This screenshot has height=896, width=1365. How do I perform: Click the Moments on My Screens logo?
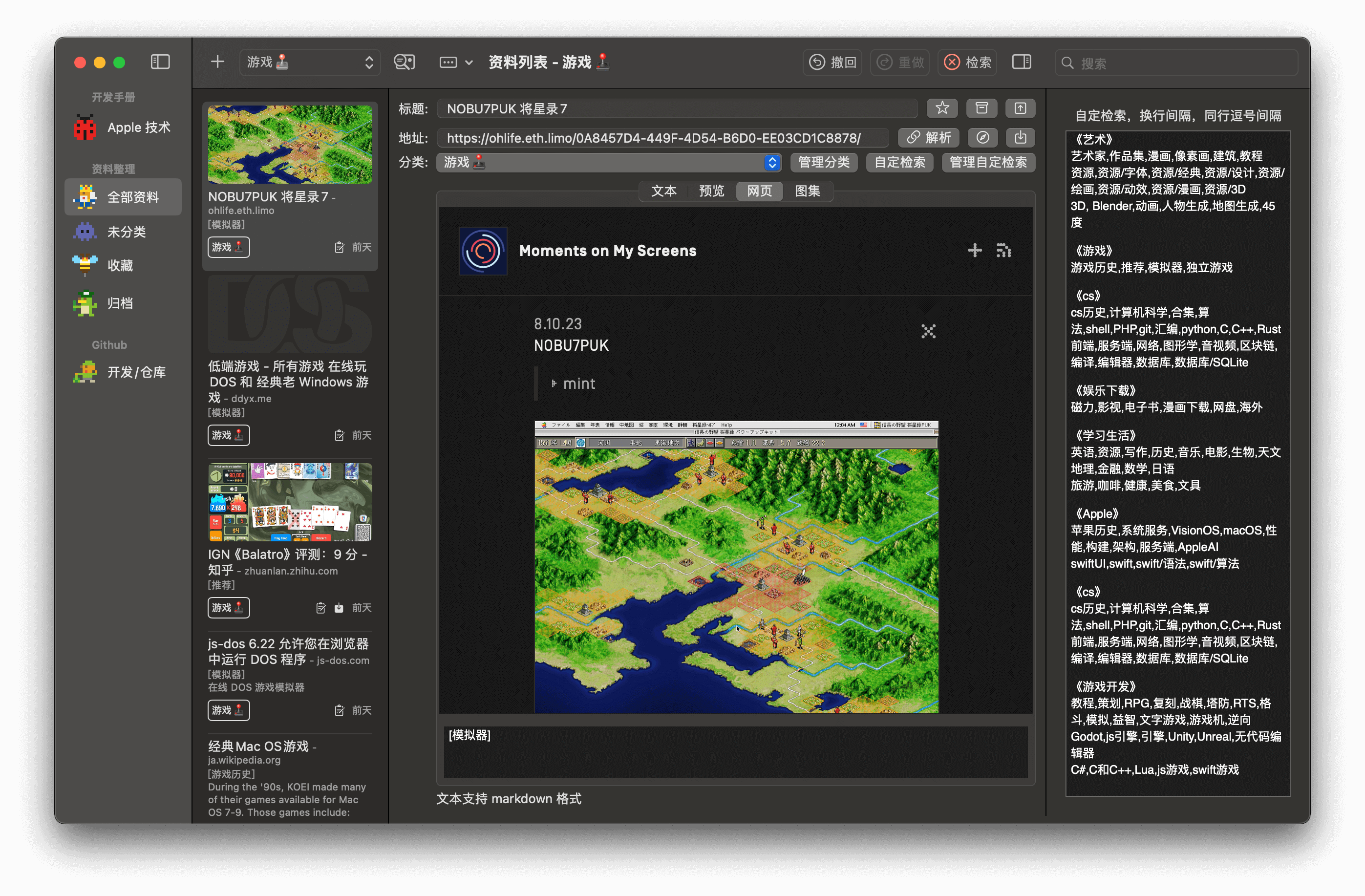coord(483,251)
